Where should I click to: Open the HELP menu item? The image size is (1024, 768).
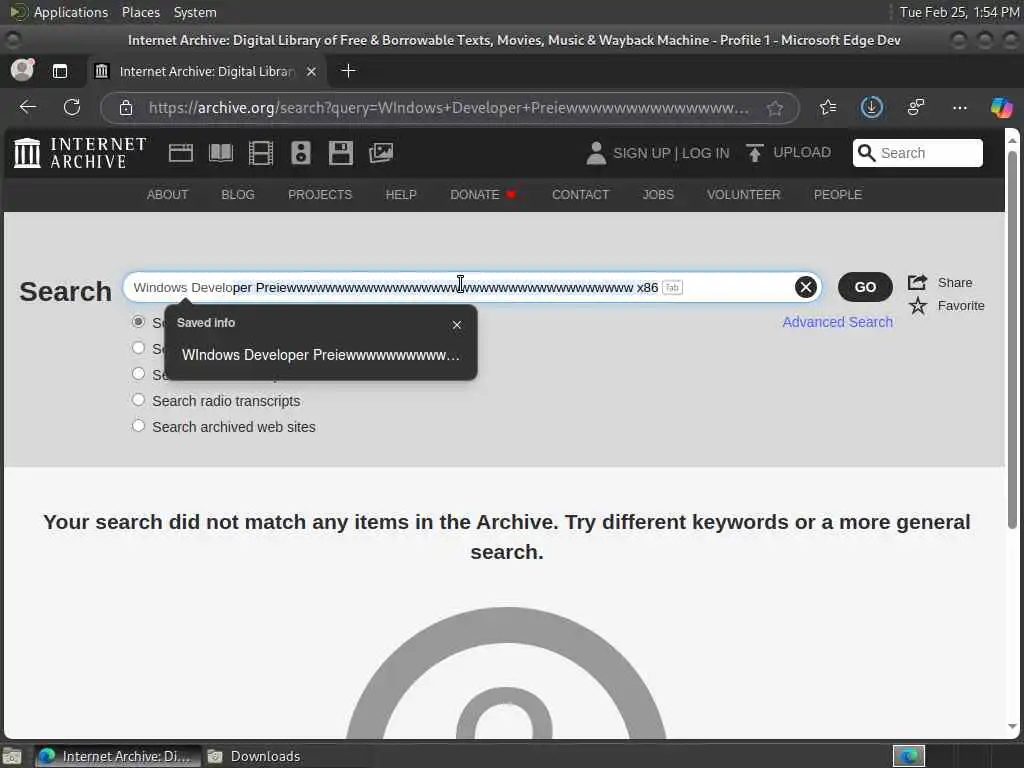401,195
